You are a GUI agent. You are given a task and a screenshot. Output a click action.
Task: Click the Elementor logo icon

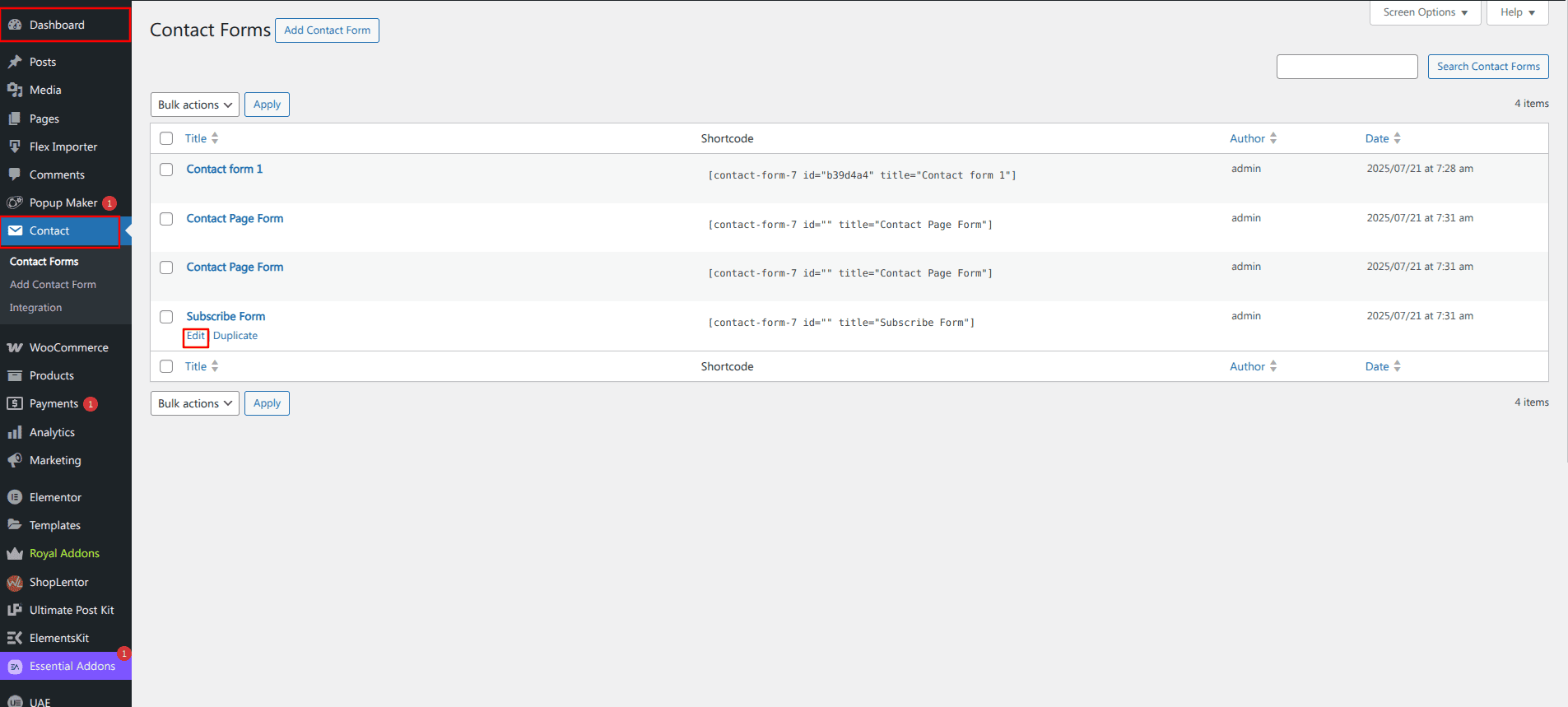pos(15,497)
